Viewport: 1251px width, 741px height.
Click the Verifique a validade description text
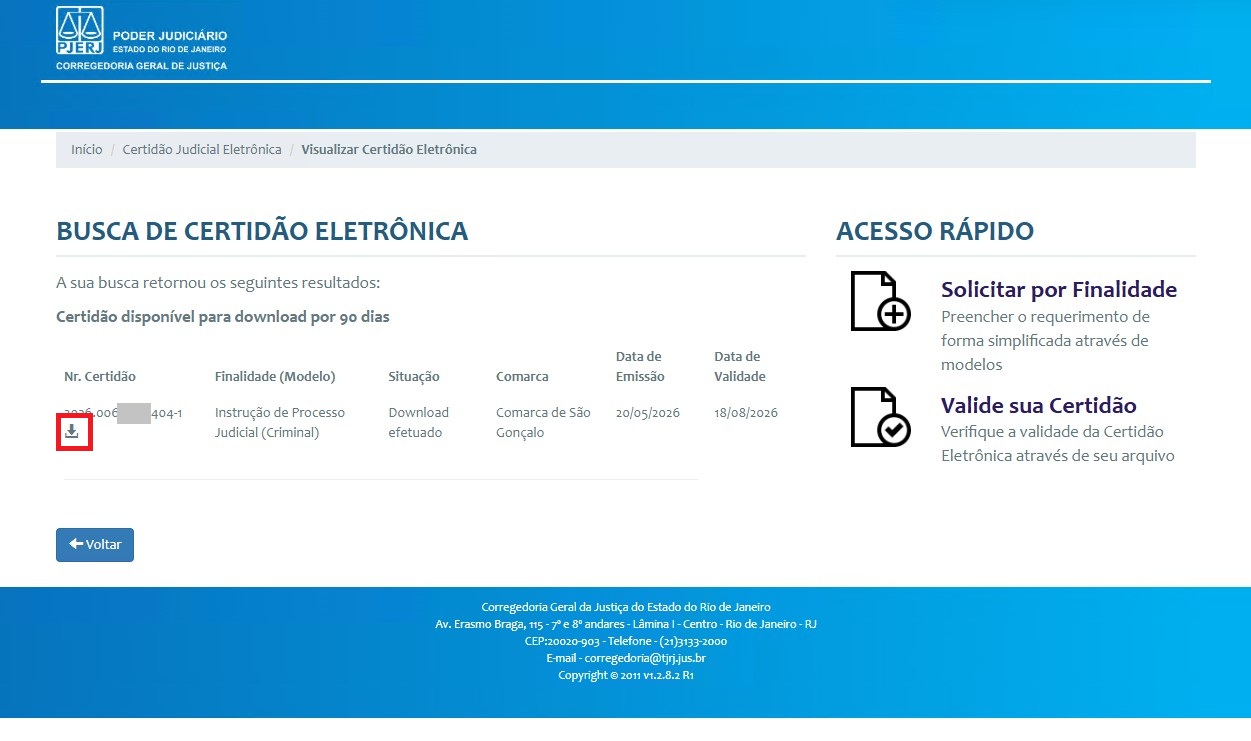pos(1058,444)
